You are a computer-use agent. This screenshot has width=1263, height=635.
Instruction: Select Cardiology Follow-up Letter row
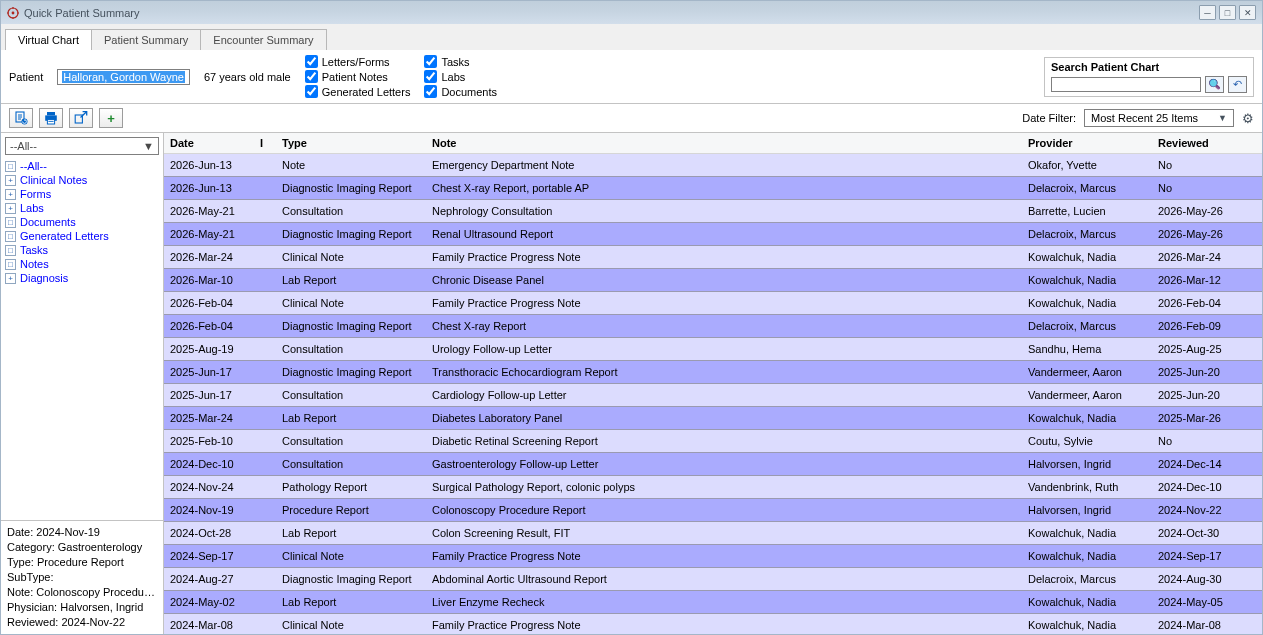(713, 395)
